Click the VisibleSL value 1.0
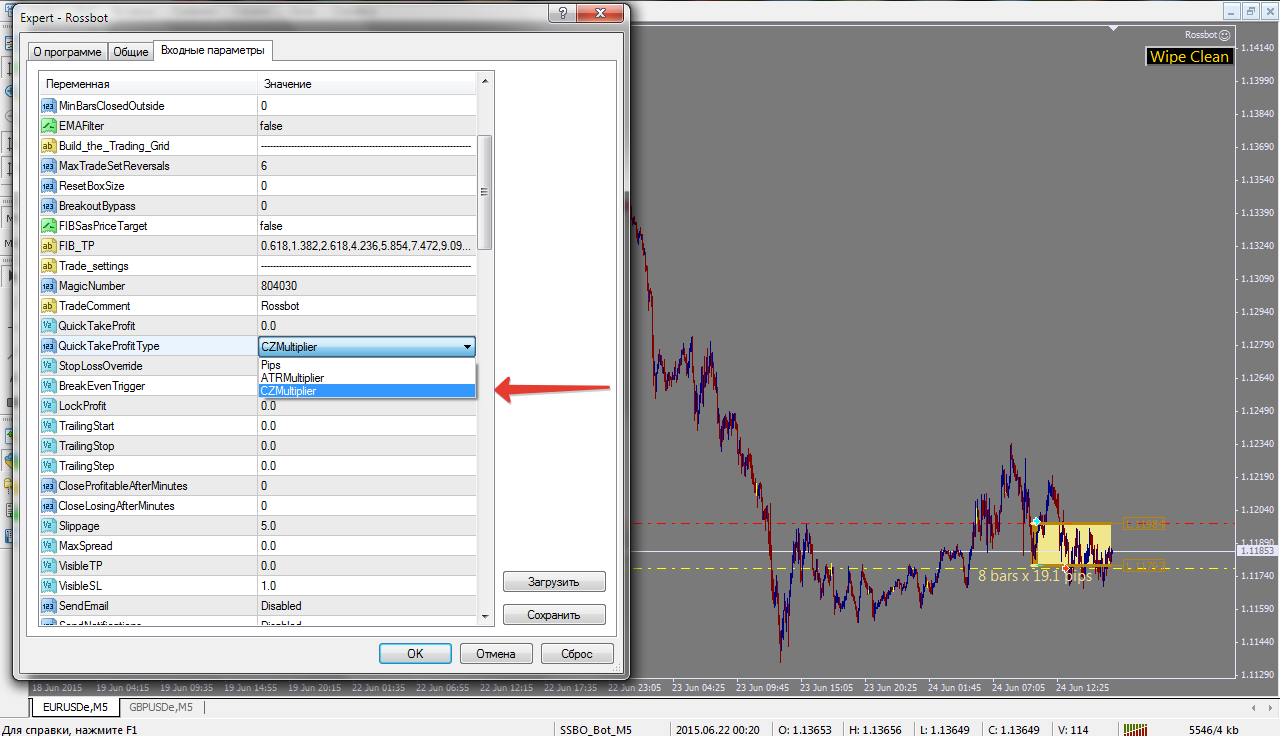The image size is (1280, 736). (x=367, y=586)
